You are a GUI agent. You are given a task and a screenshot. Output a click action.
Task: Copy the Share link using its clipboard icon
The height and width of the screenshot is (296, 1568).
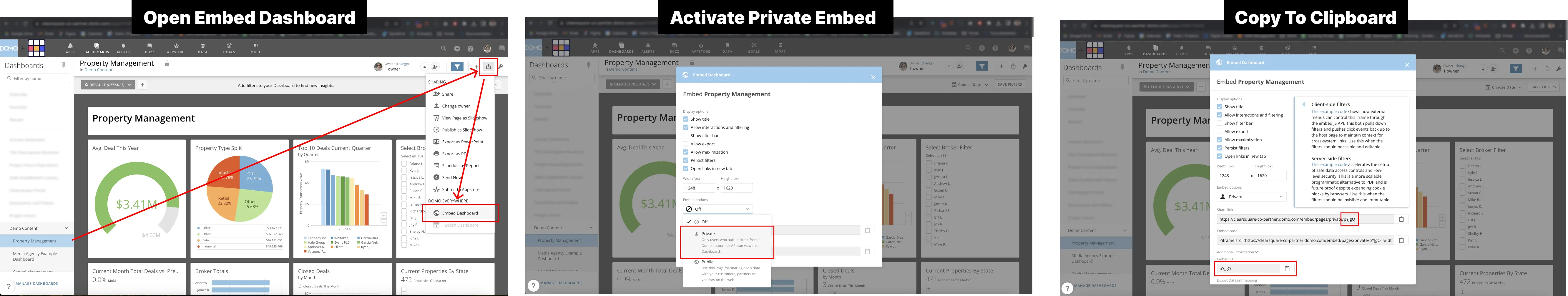click(x=1401, y=219)
